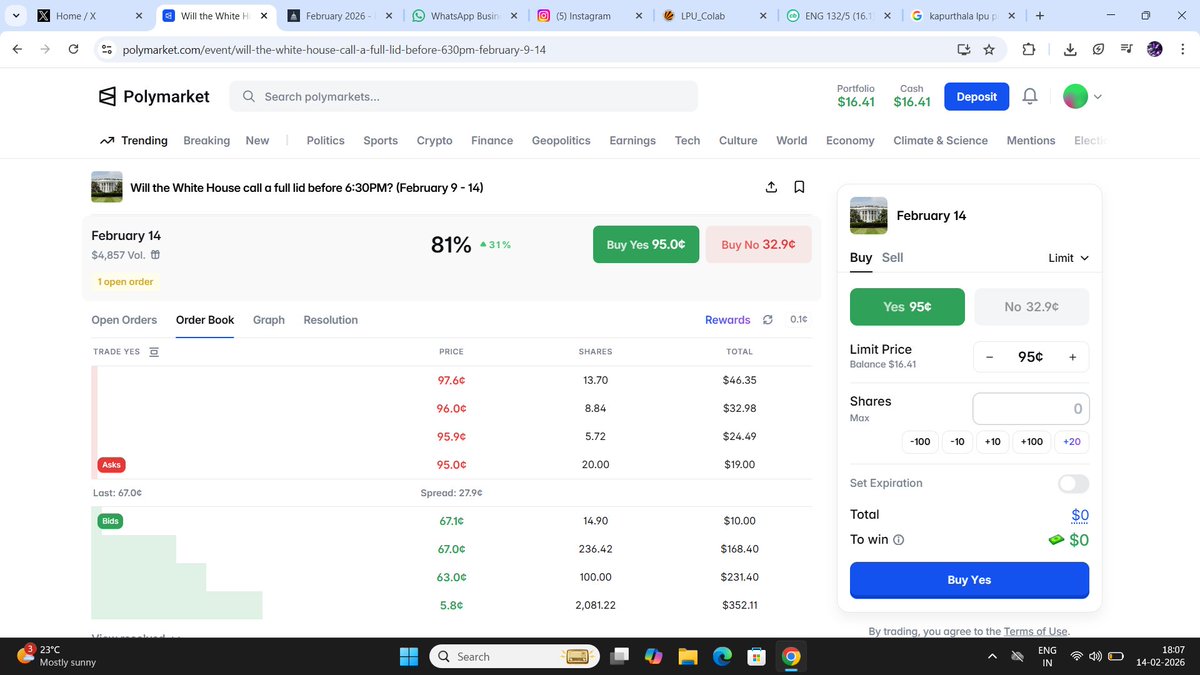This screenshot has height=675, width=1200.
Task: Click the gift icon beside volume
Action: (155, 255)
